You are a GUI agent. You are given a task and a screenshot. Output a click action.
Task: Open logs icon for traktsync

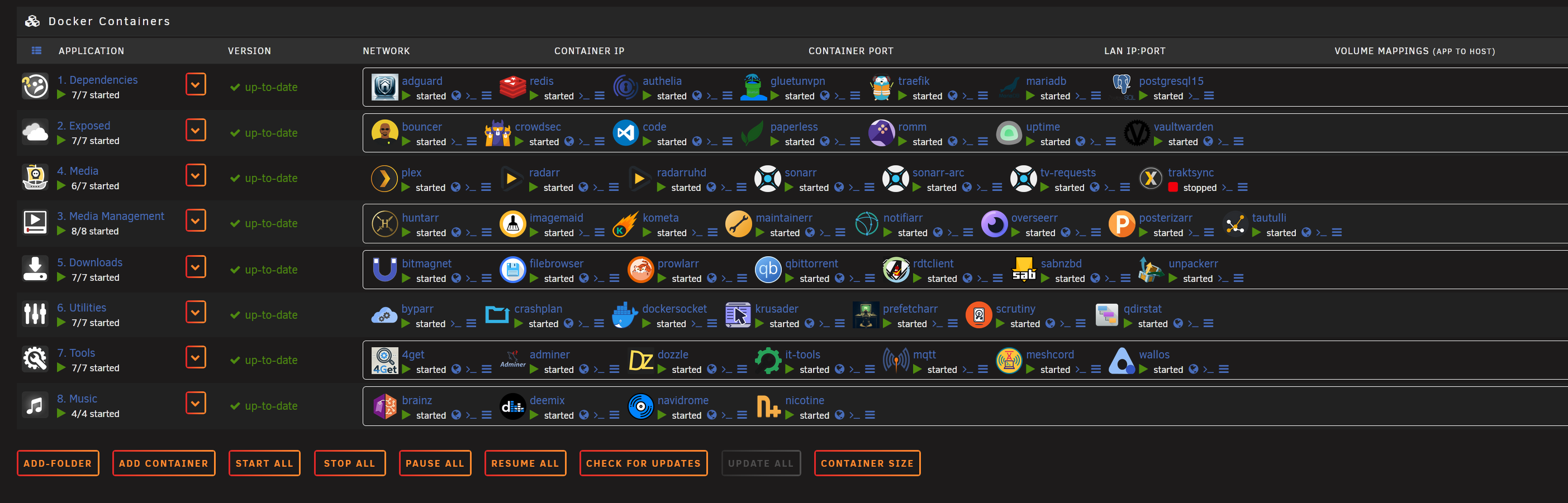pos(1243,188)
